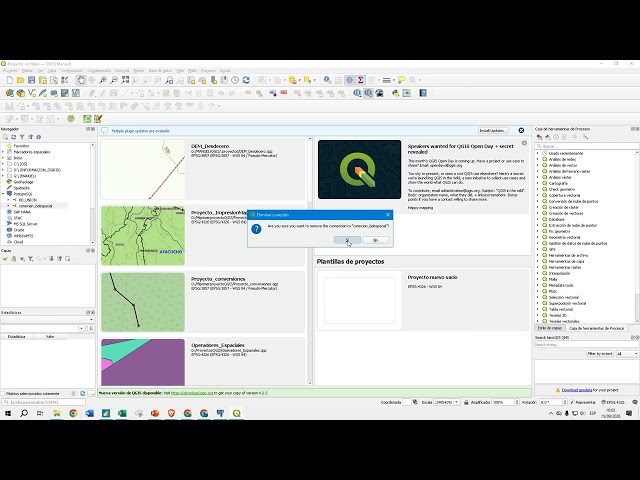Click the filter legend icon in Capas
Viewport: 640px width, 480px height.
point(31,259)
